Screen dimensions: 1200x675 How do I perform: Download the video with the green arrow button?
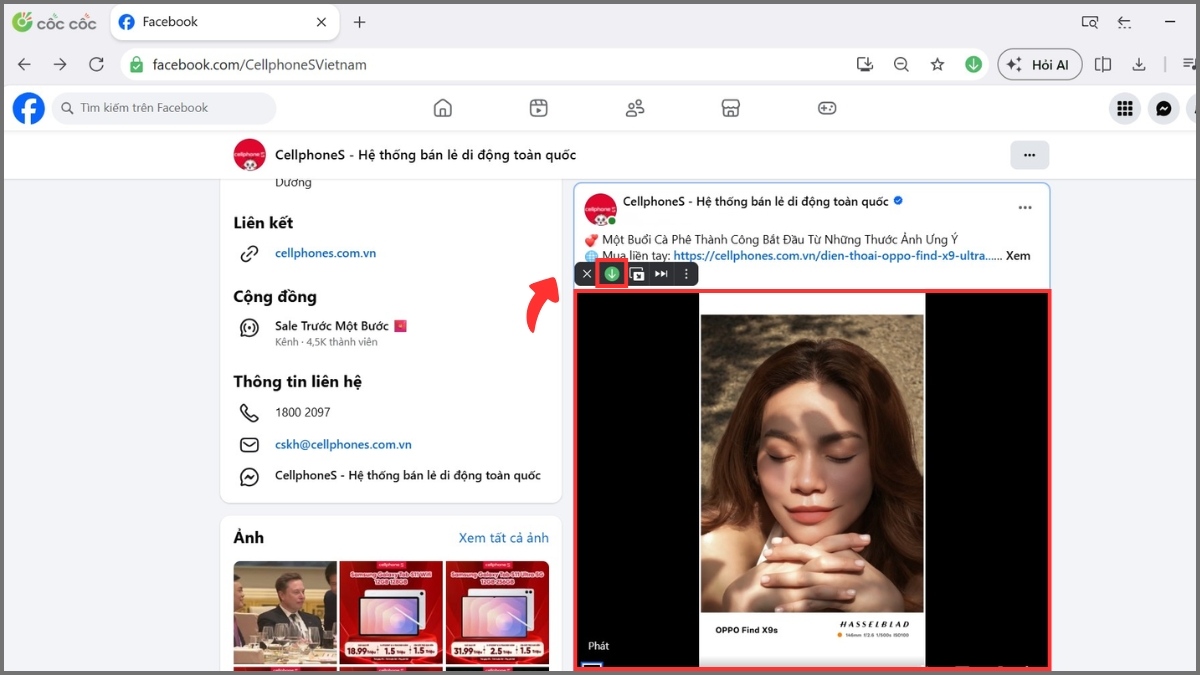(612, 274)
